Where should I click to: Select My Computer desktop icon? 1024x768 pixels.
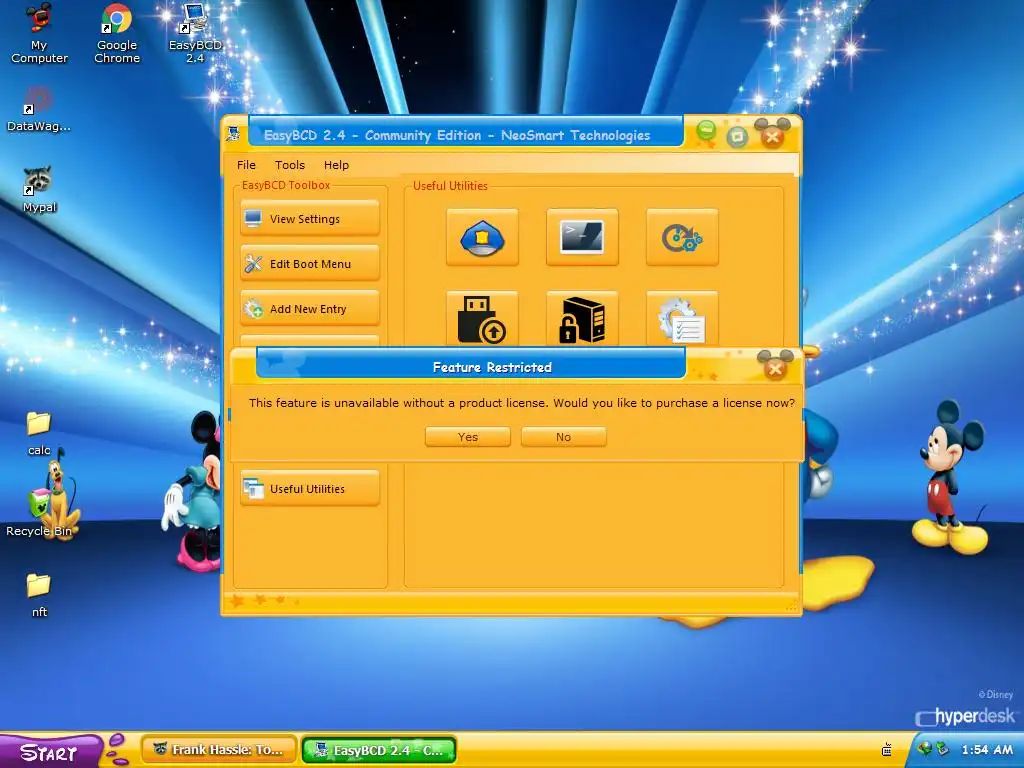click(39, 34)
